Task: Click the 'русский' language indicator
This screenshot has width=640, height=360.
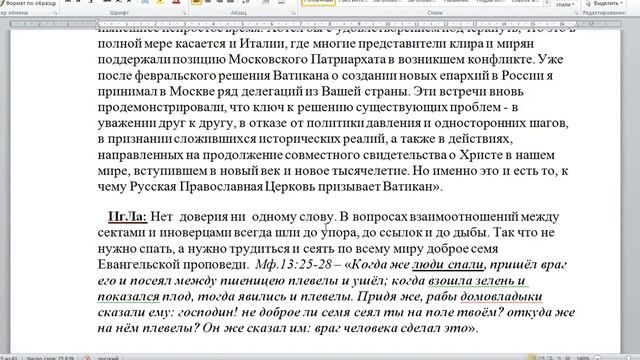Action: tap(108, 358)
